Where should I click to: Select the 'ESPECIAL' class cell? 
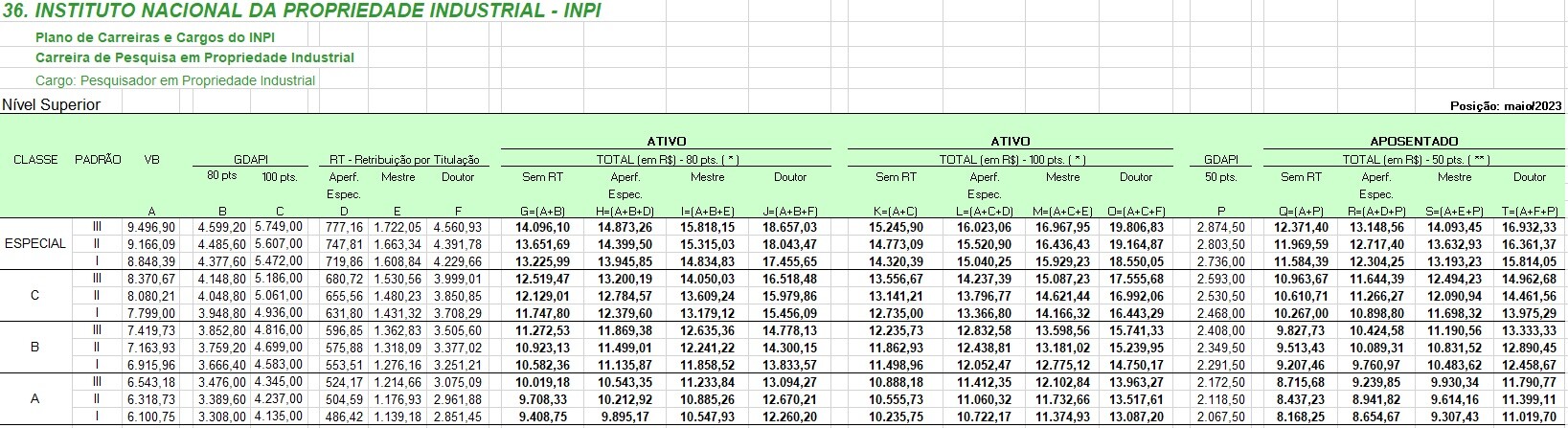pos(35,244)
